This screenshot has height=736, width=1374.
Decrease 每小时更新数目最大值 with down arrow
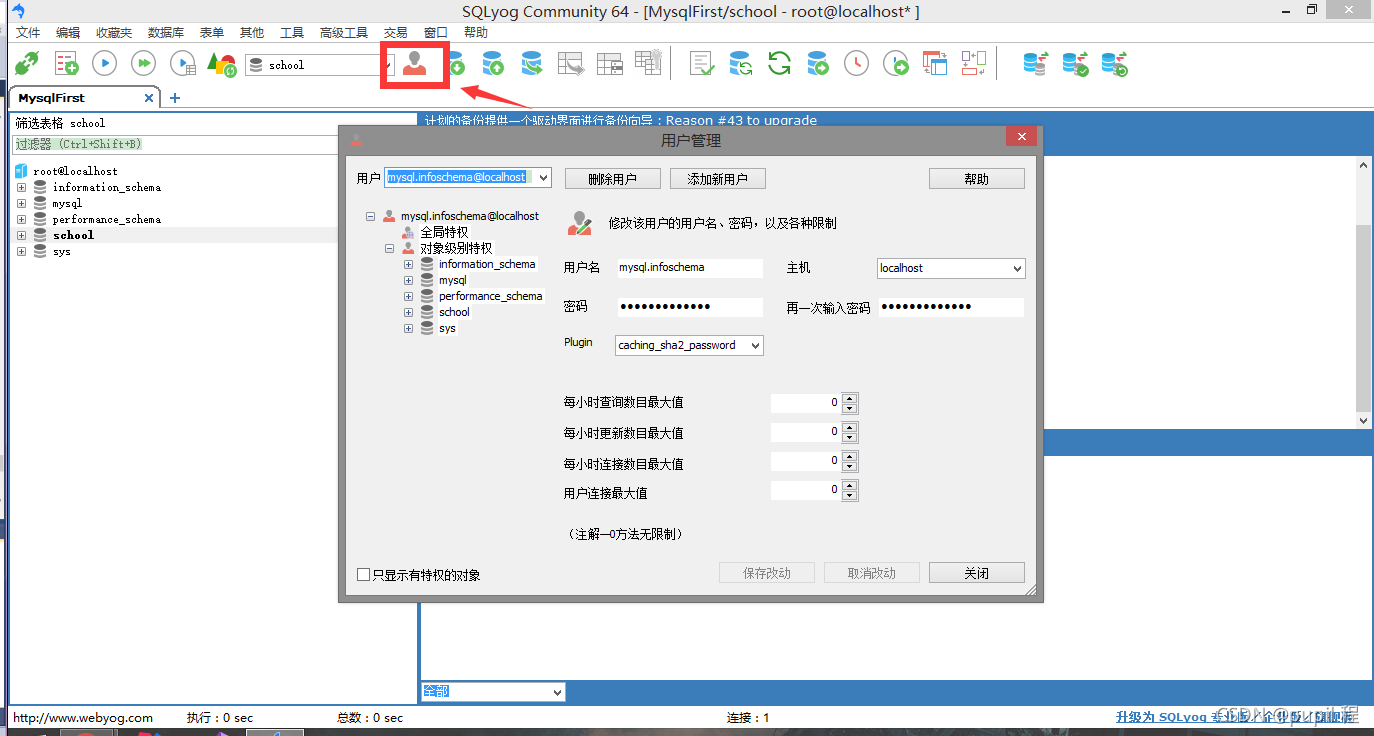(x=850, y=438)
